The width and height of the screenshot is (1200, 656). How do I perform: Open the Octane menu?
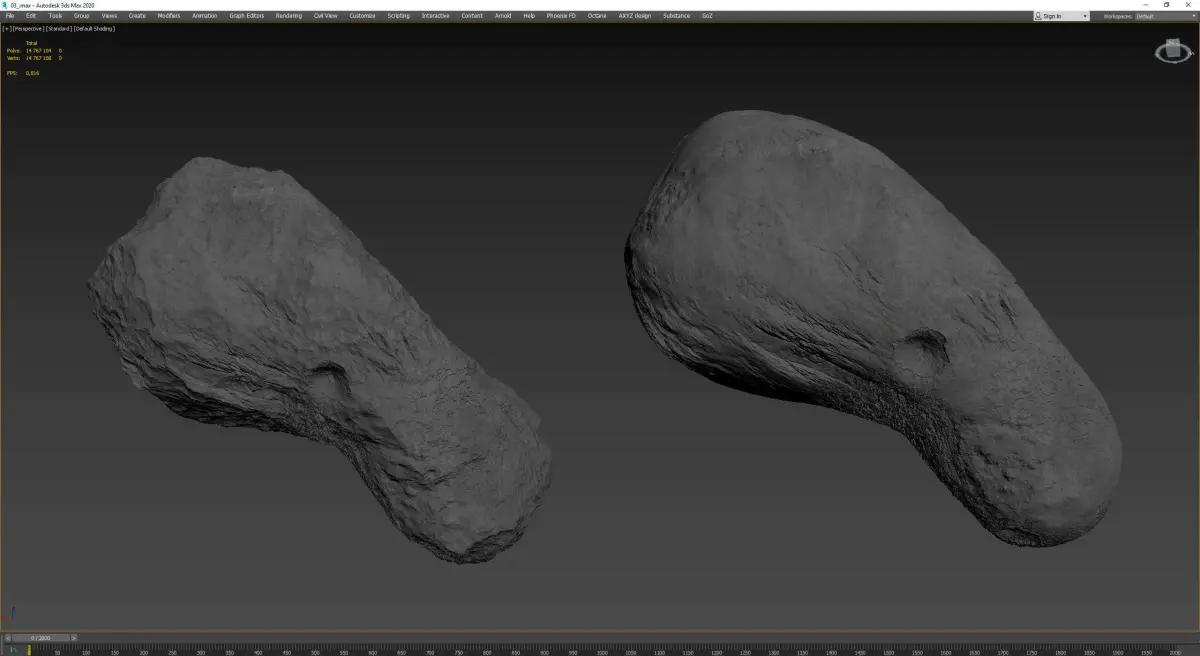pyautogui.click(x=597, y=16)
